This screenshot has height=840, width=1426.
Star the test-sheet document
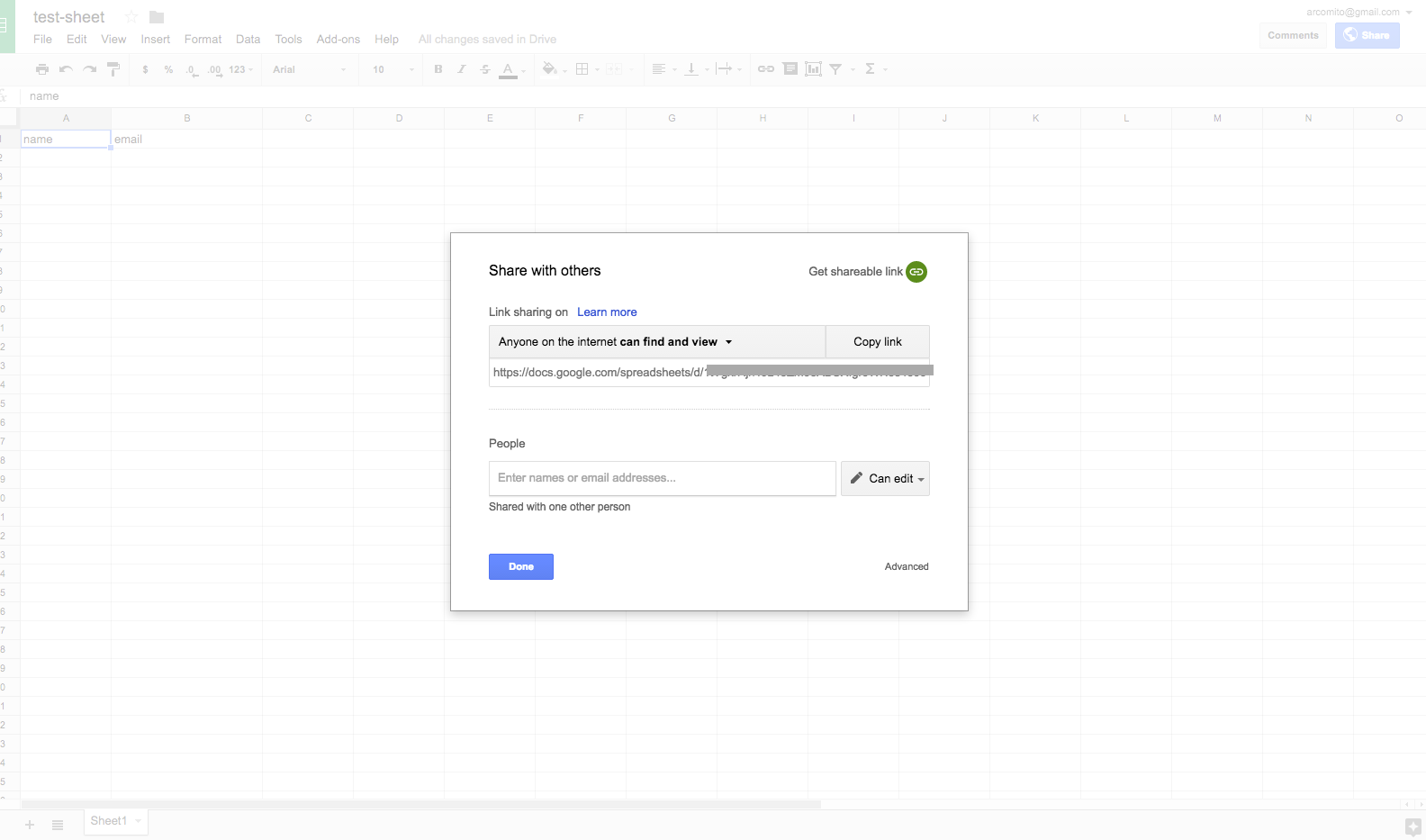pos(131,17)
